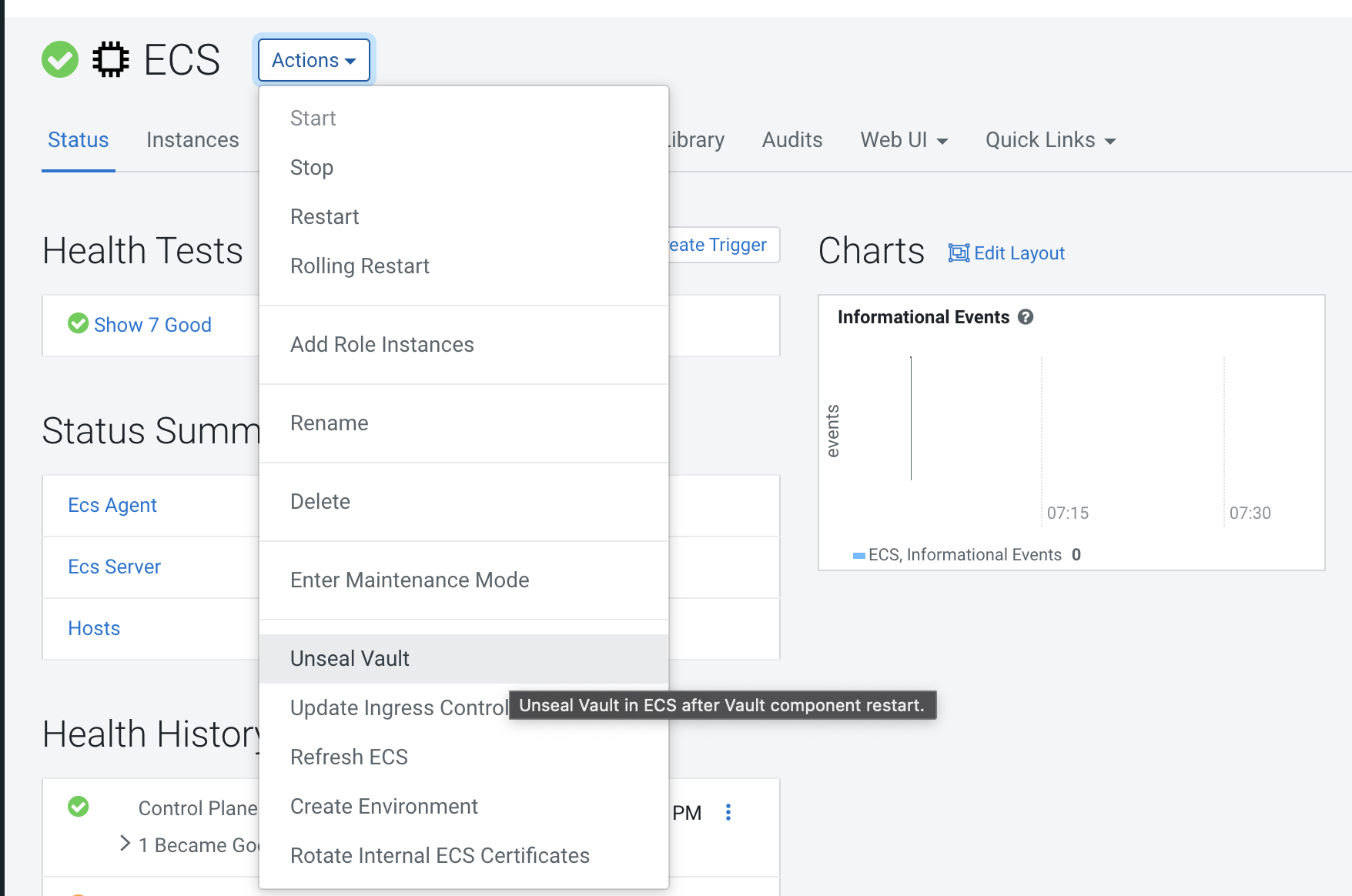Open the Audits tab
1352x896 pixels.
click(792, 140)
